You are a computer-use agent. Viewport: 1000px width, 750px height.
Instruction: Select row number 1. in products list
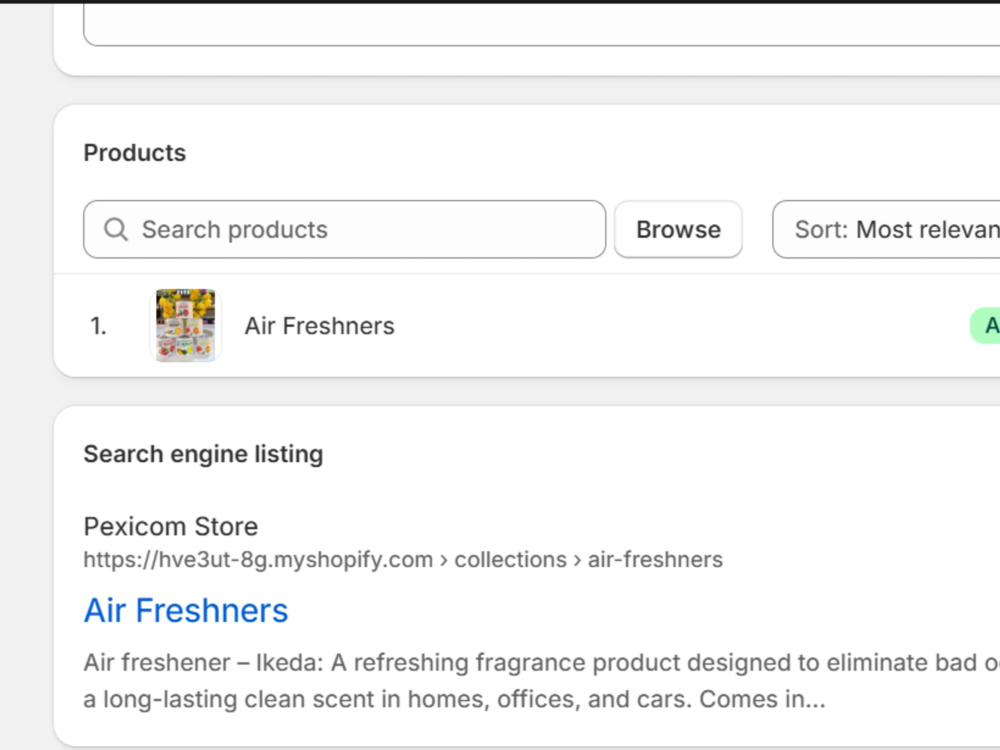point(98,326)
